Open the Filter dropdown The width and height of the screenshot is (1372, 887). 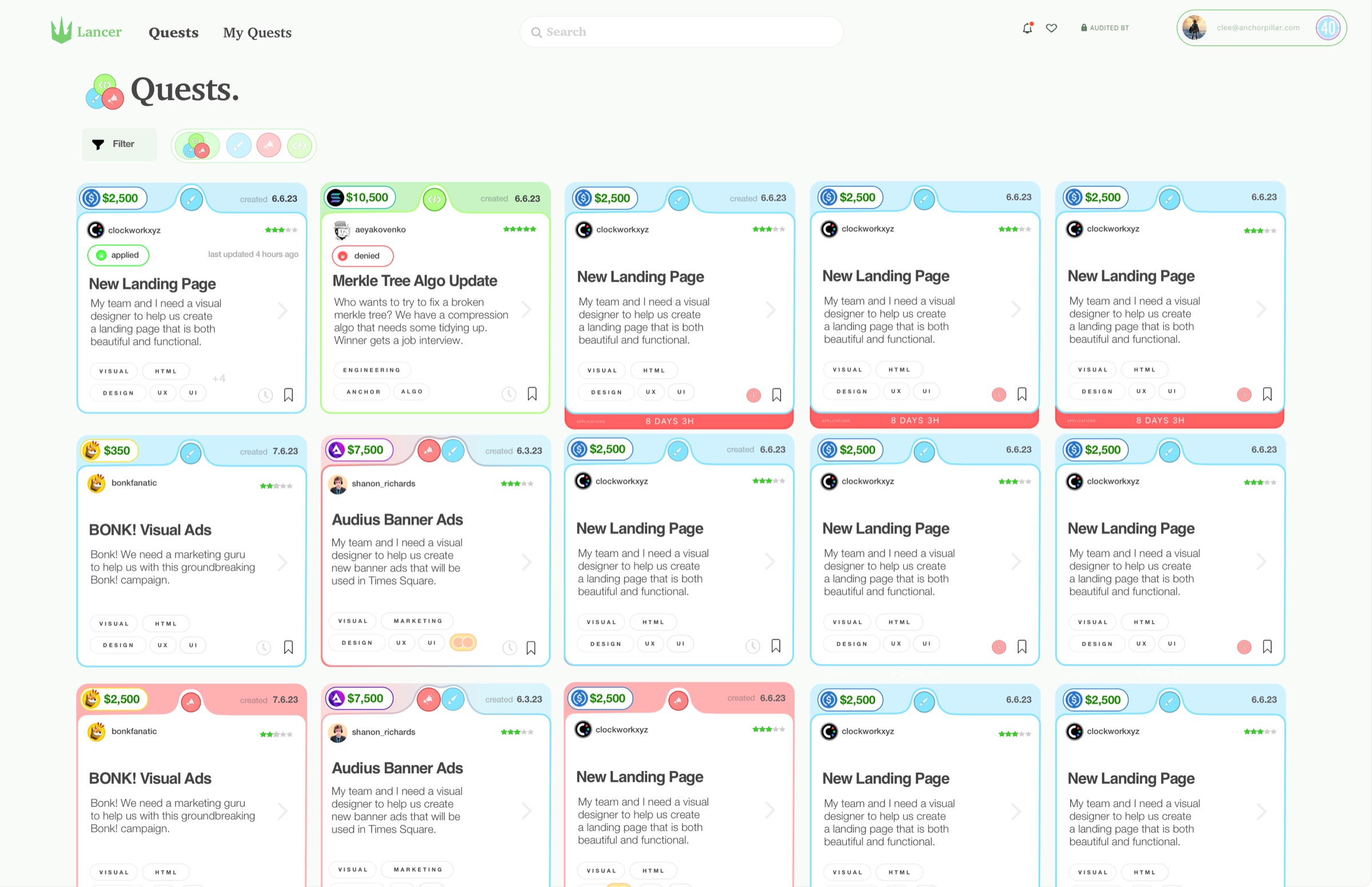pos(119,144)
